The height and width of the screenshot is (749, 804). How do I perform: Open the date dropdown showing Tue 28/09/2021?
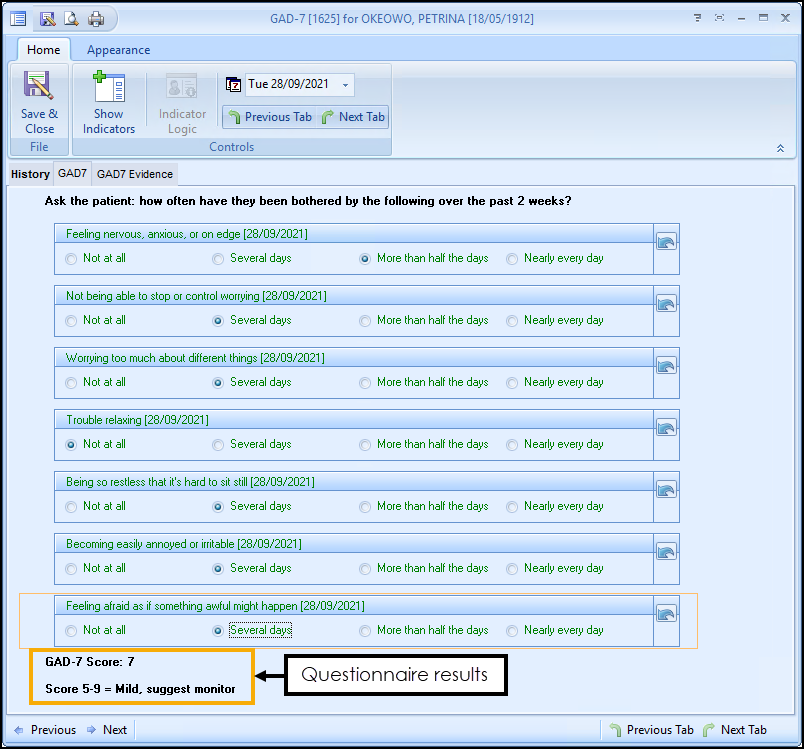click(x=345, y=85)
